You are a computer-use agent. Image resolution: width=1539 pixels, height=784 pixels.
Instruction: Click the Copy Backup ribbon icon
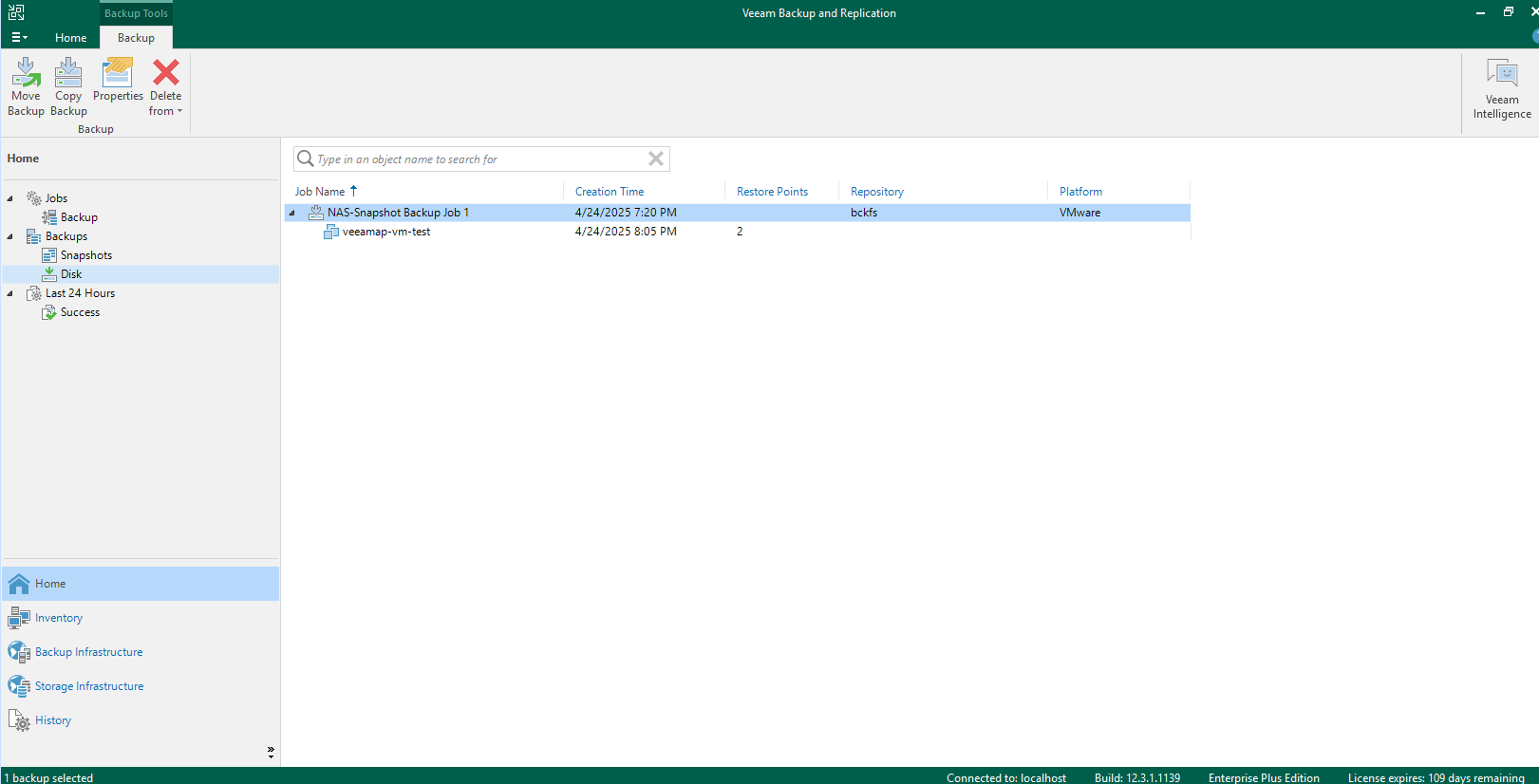tap(68, 72)
